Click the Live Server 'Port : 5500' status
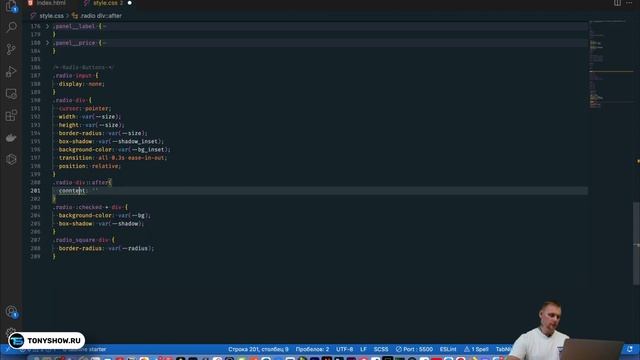The height and width of the screenshot is (360, 640). point(414,349)
